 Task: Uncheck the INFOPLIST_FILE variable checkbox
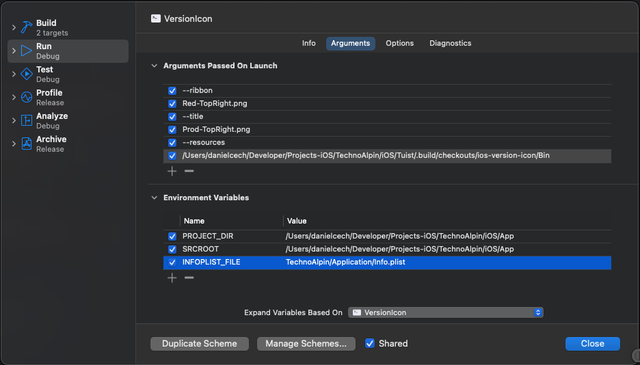pos(172,263)
